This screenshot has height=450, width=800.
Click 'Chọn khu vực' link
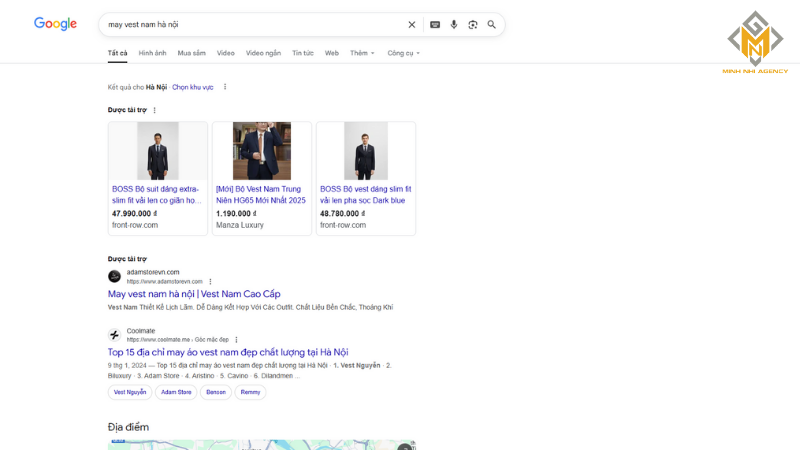click(193, 87)
